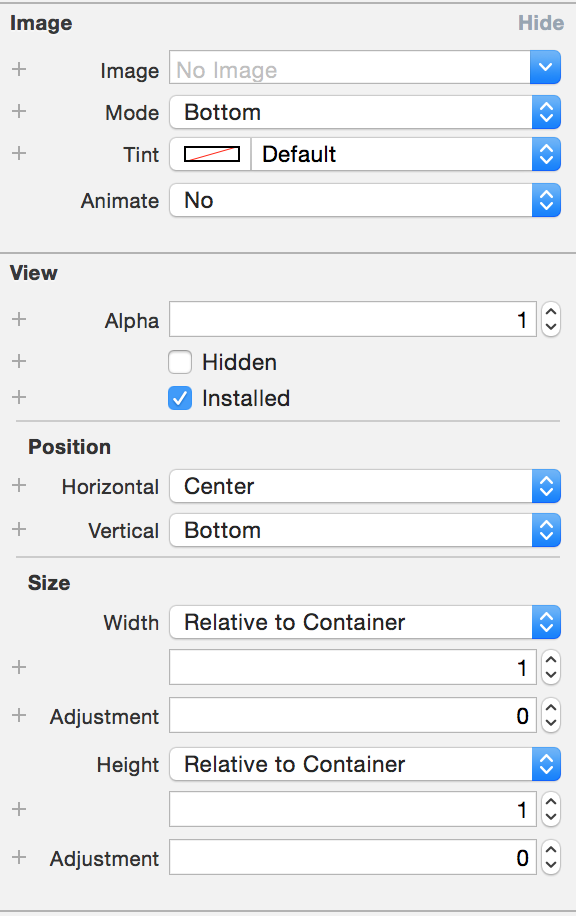Click the plus icon next to Vertical position

19,529
